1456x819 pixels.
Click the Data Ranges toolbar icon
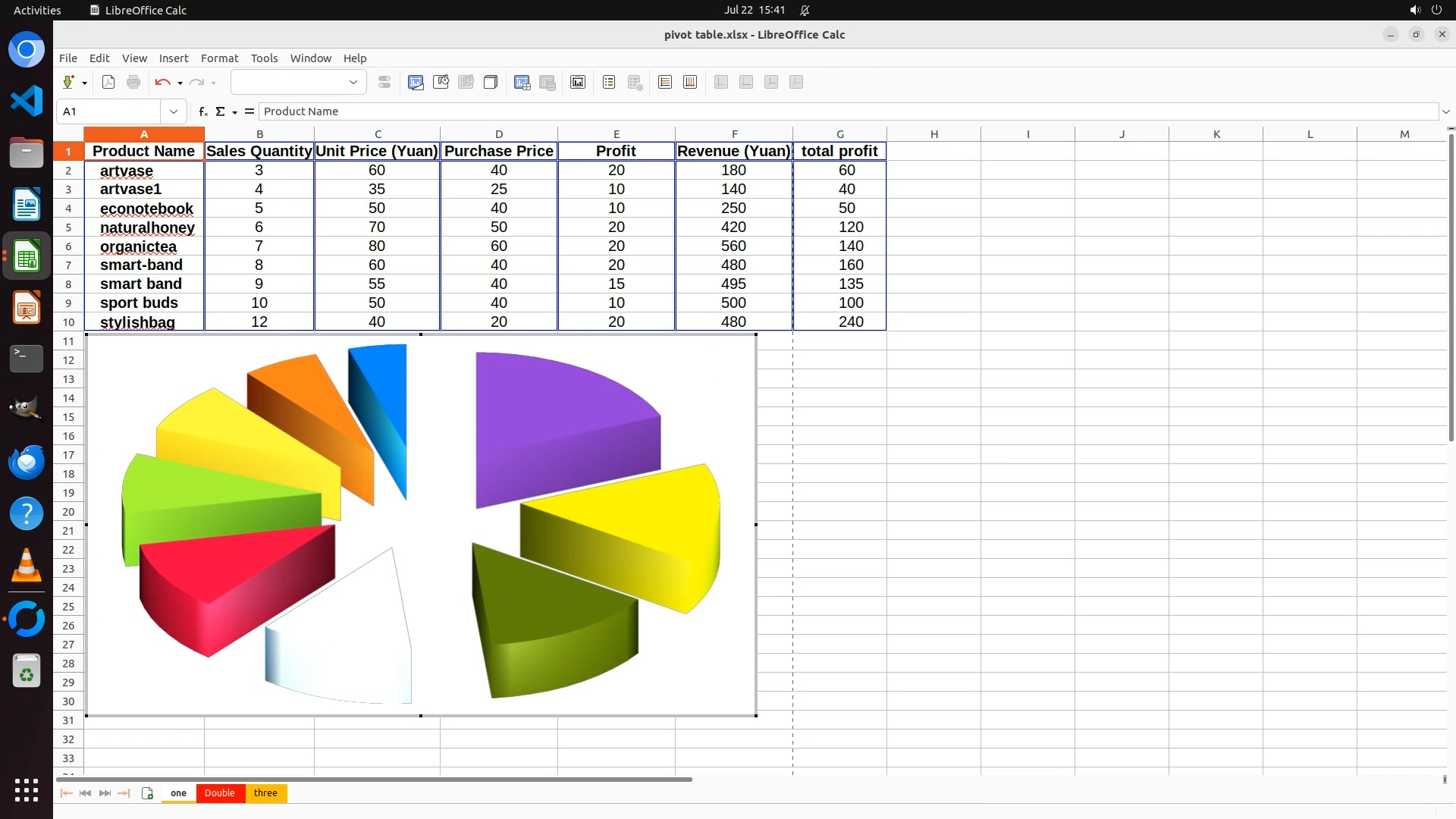[522, 83]
